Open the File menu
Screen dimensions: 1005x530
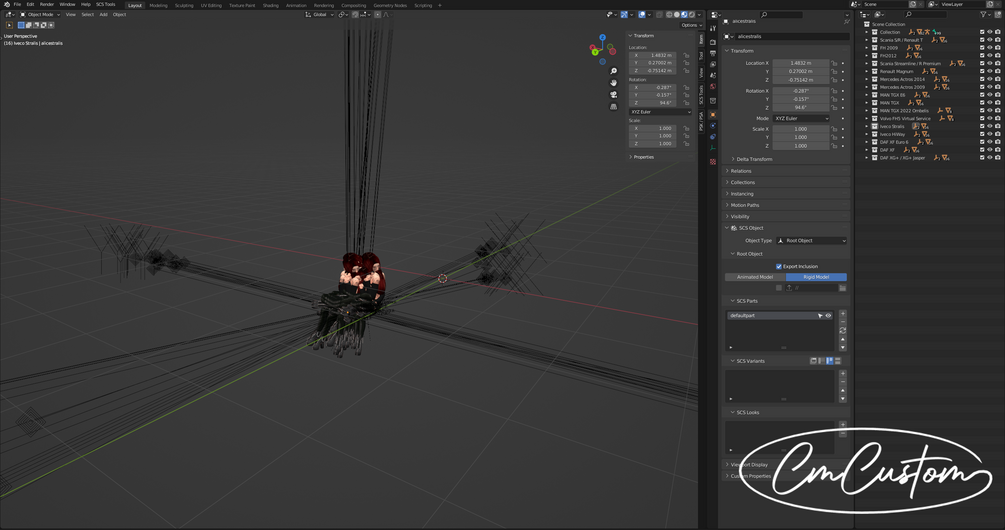tap(17, 4)
